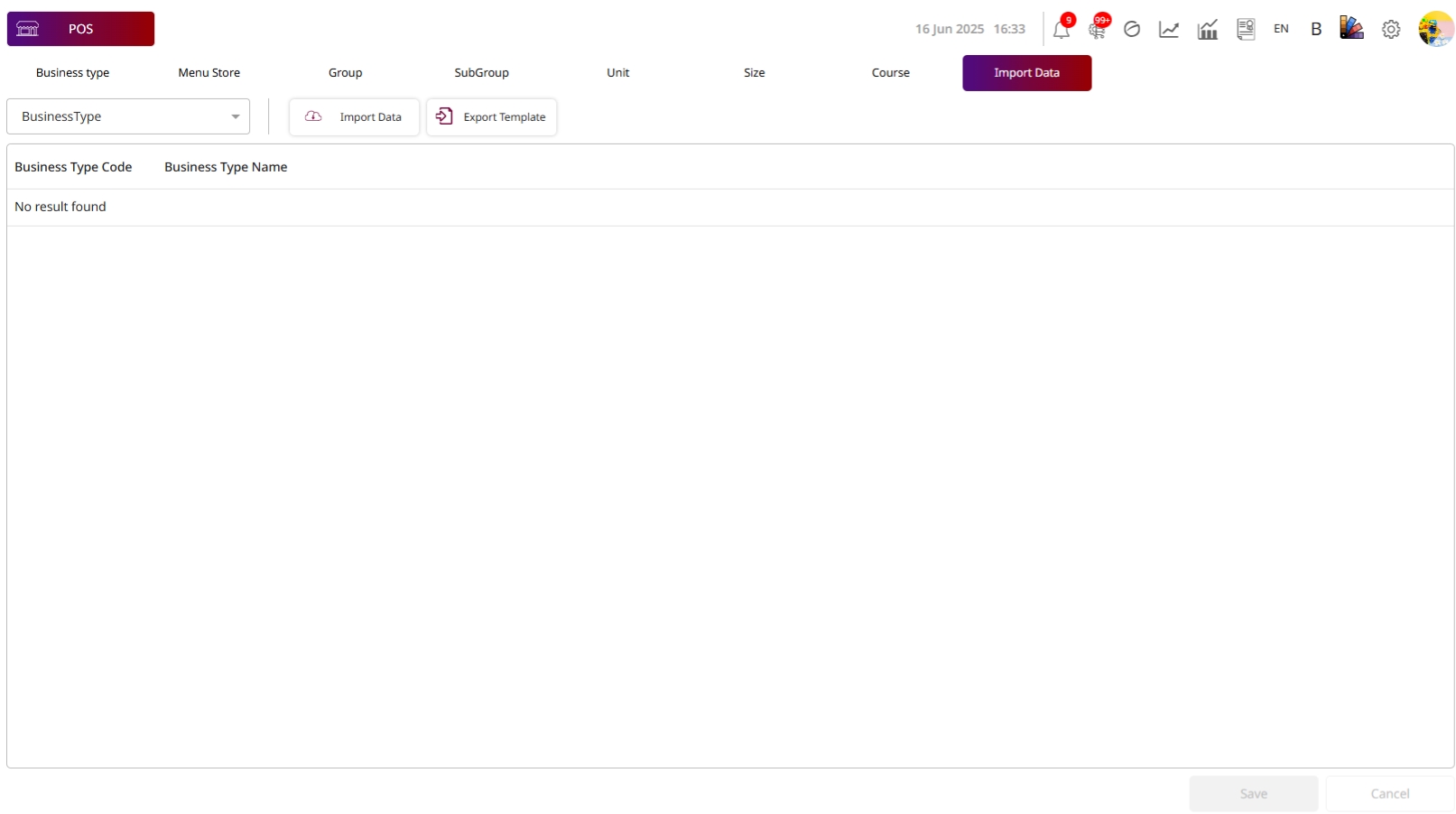
Task: Switch to the SubGroup tab
Action: [481, 73]
